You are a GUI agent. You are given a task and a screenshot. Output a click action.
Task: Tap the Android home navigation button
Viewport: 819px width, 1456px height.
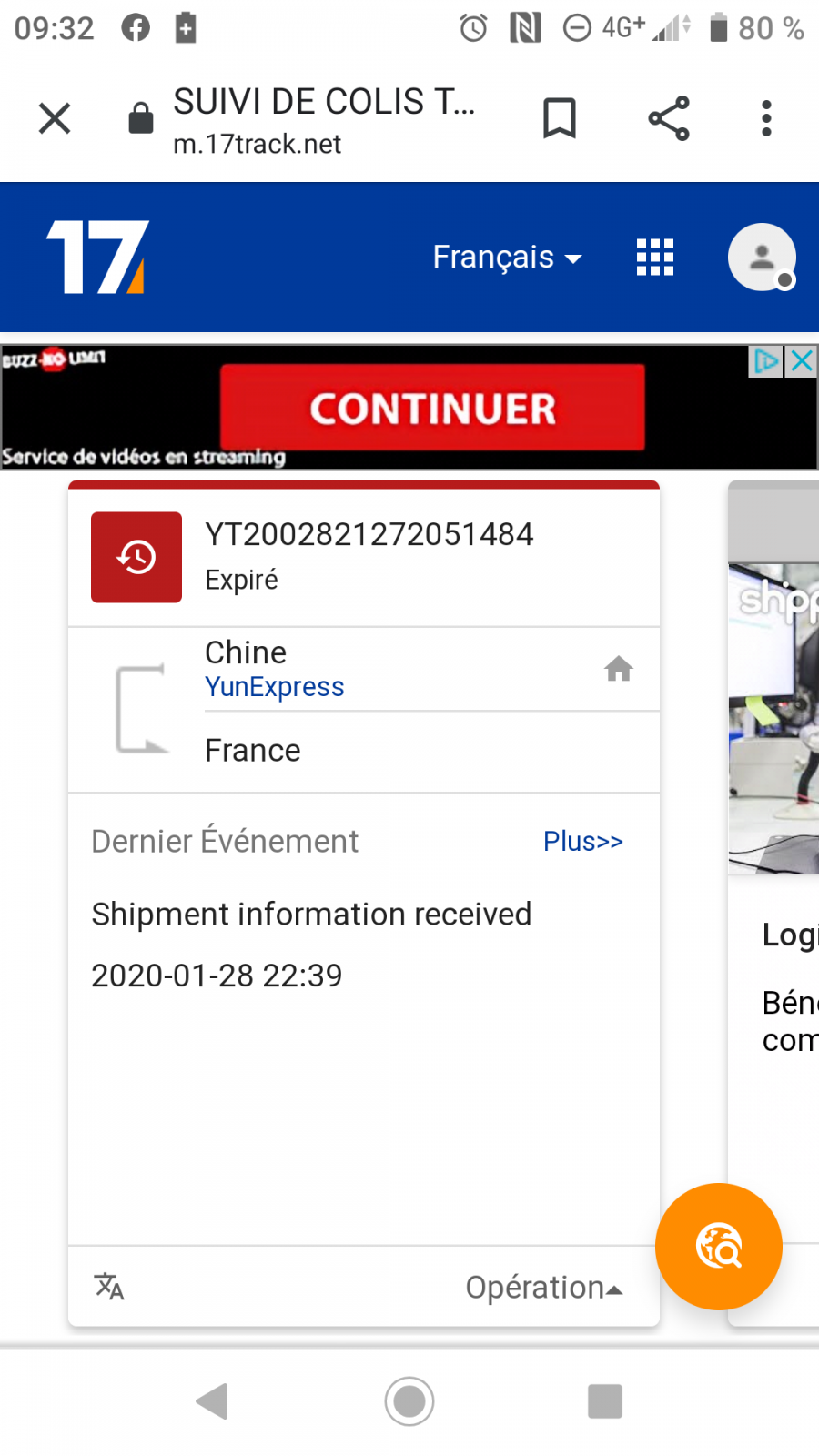pos(409,1401)
